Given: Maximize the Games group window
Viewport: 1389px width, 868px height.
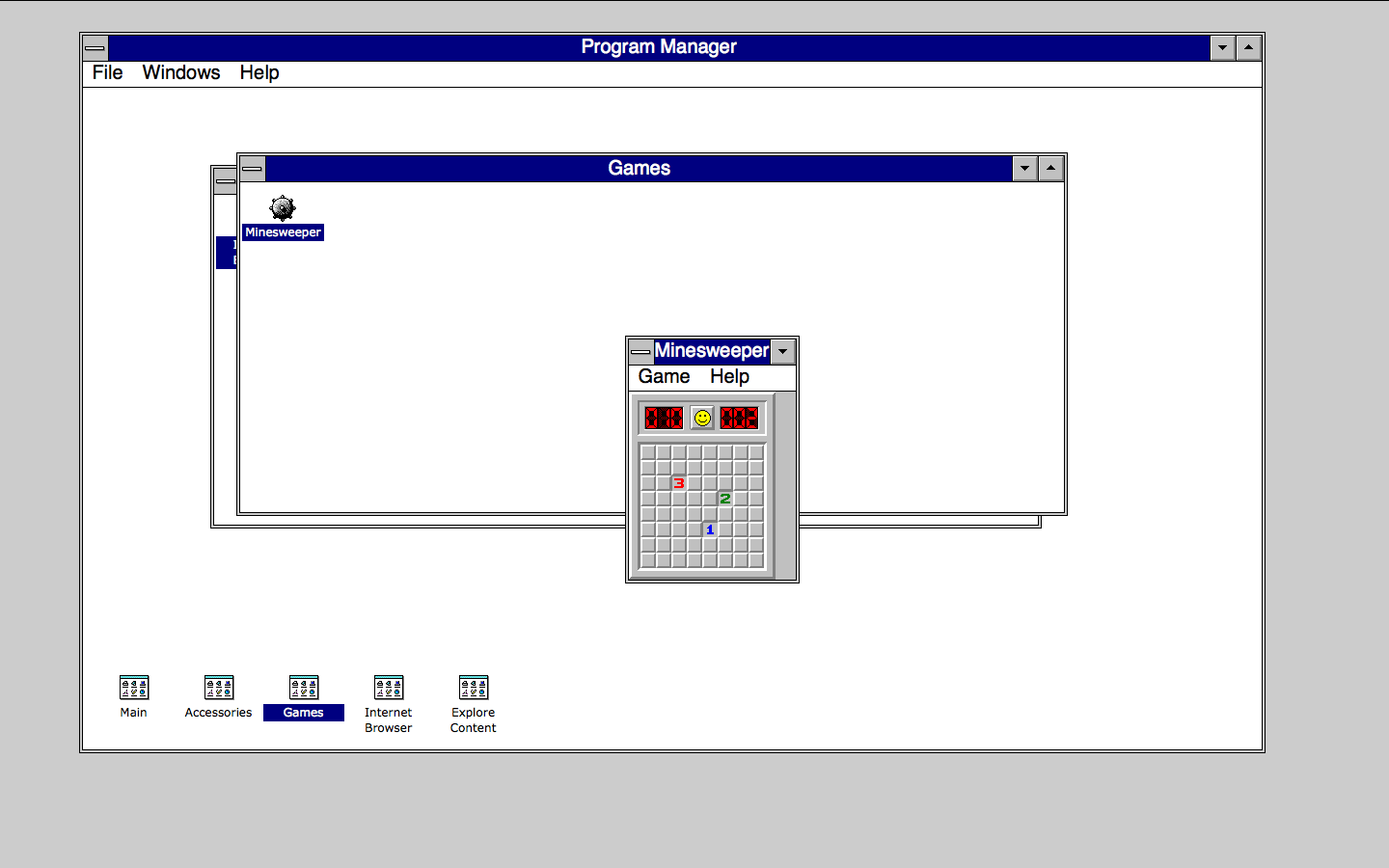Looking at the screenshot, I should pos(1050,169).
